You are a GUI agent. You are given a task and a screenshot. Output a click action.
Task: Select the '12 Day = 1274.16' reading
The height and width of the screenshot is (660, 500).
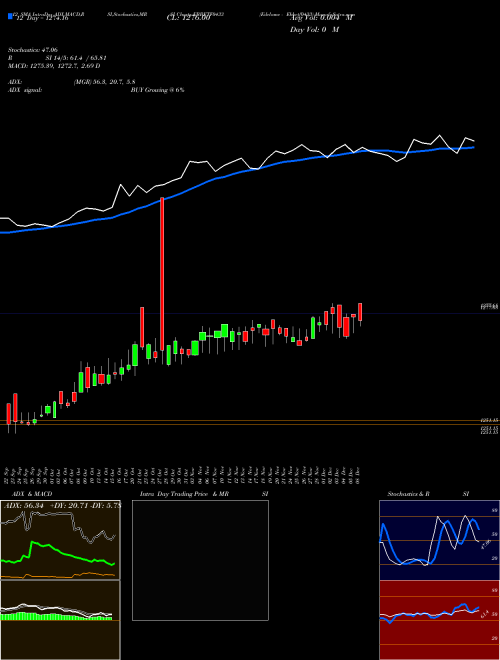point(41,18)
